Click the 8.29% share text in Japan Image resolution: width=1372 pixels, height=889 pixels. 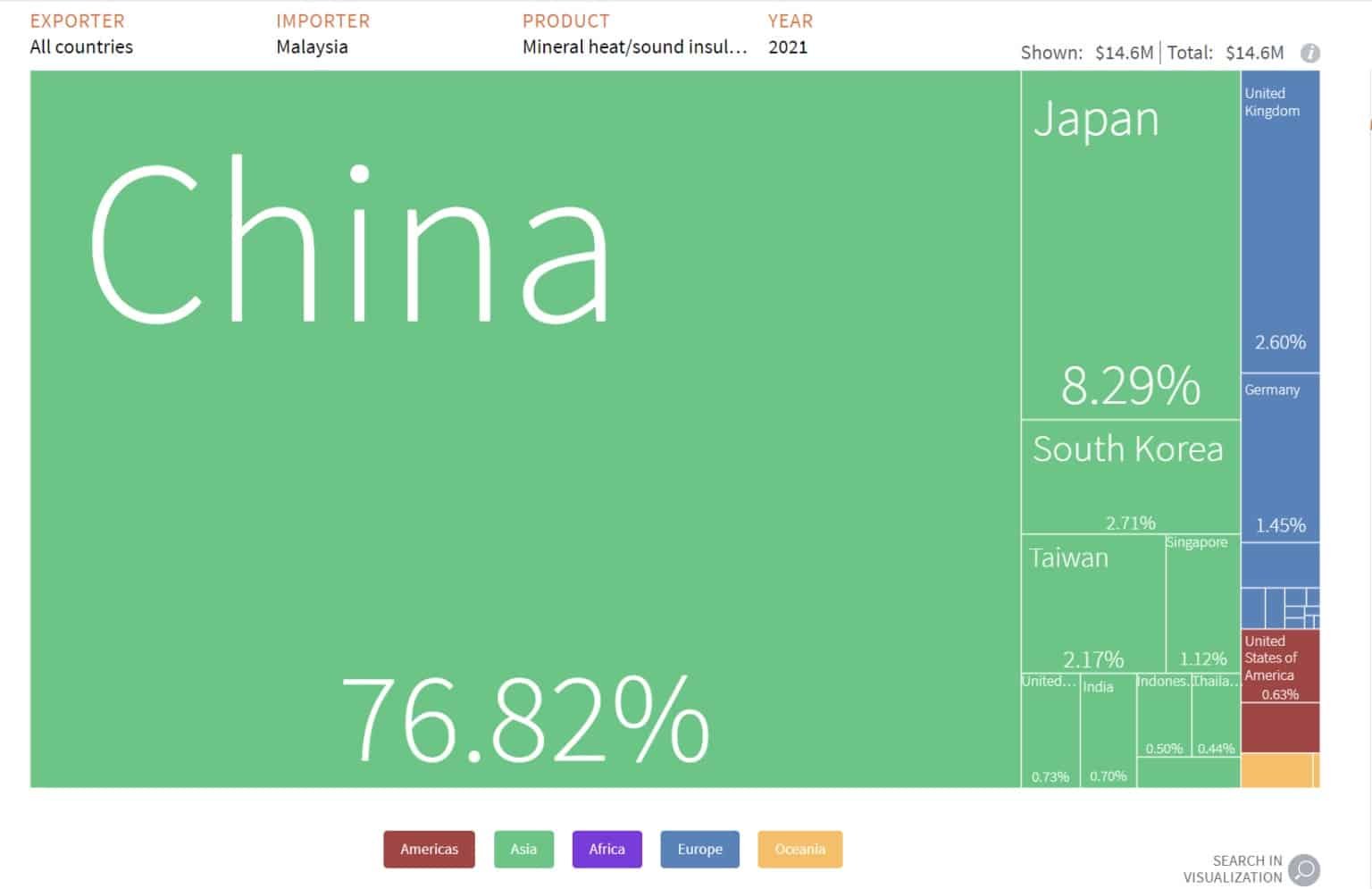pyautogui.click(x=1131, y=386)
